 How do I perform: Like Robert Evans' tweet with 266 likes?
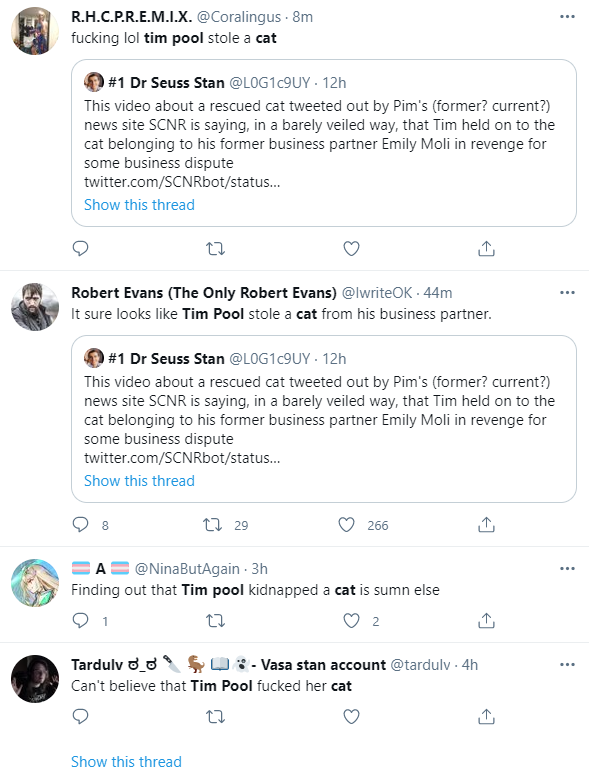[x=346, y=525]
